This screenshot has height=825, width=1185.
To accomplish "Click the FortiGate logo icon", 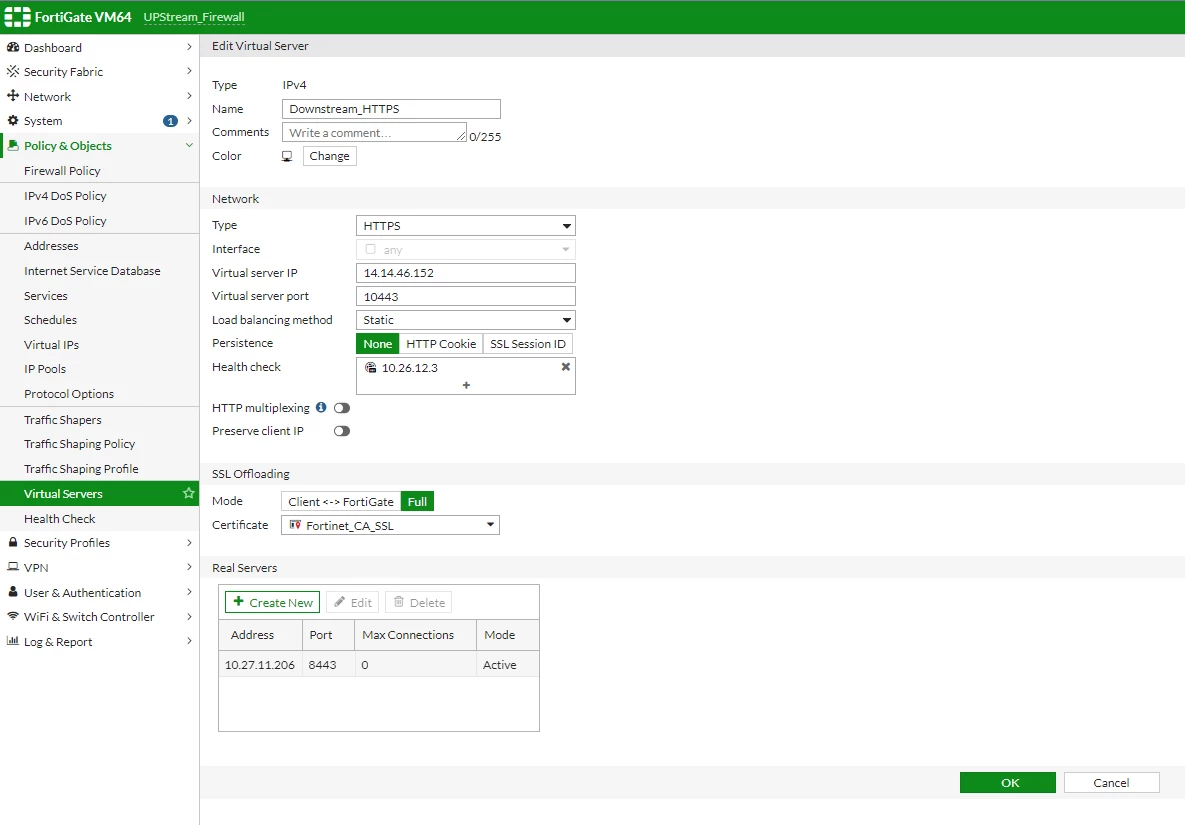I will pos(17,17).
